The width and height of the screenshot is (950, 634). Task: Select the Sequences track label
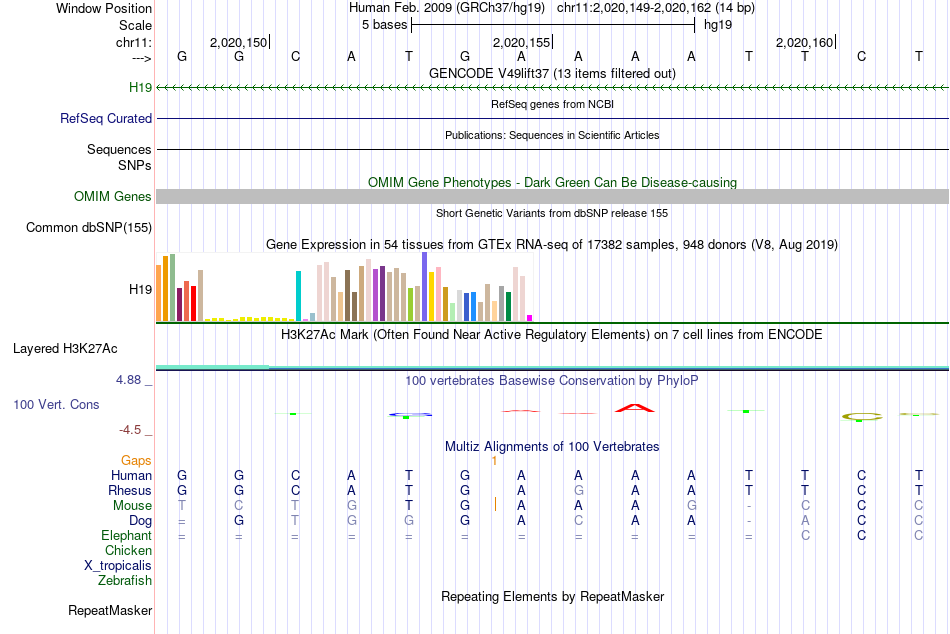[x=119, y=149]
